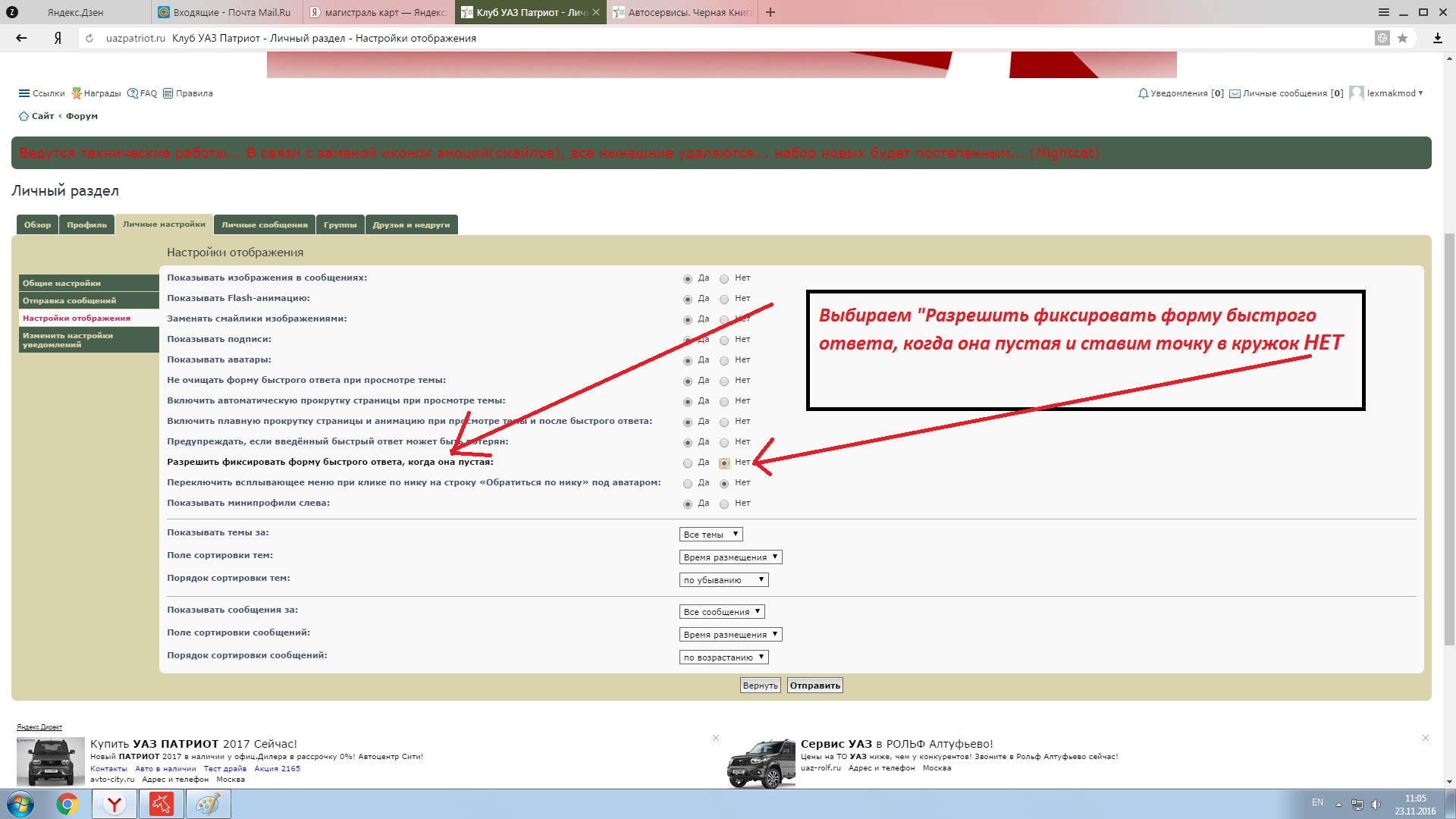Image resolution: width=1456 pixels, height=819 pixels.
Task: Open Windows Start menu button
Action: (x=20, y=804)
